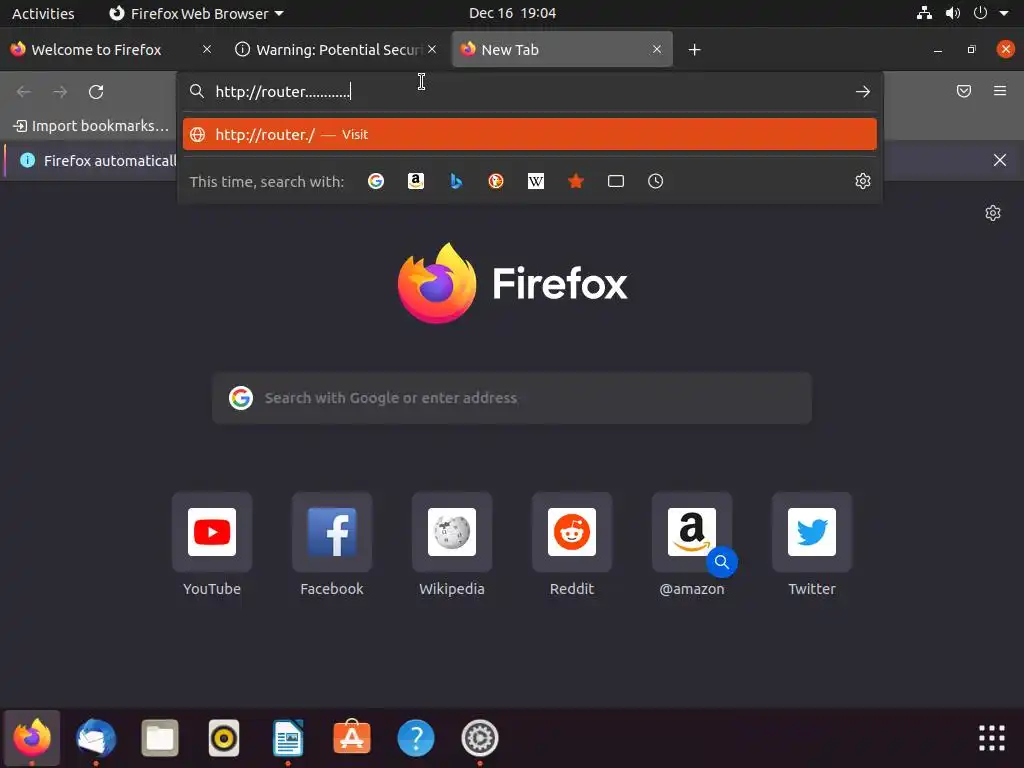Search bookmarks using the star icon
Image resolution: width=1024 pixels, height=768 pixels.
coord(575,181)
